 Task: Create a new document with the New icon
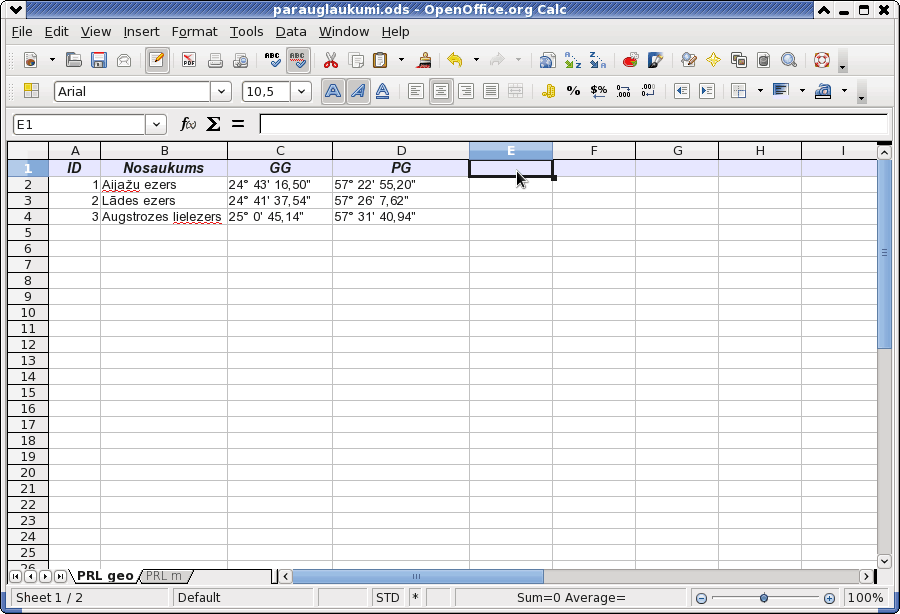pyautogui.click(x=30, y=60)
